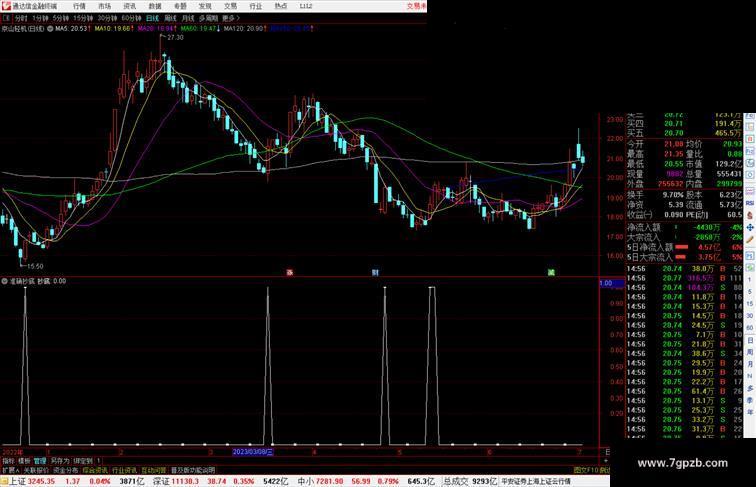Click the blue 财 marker on the chart
756x487 pixels.
click(375, 272)
